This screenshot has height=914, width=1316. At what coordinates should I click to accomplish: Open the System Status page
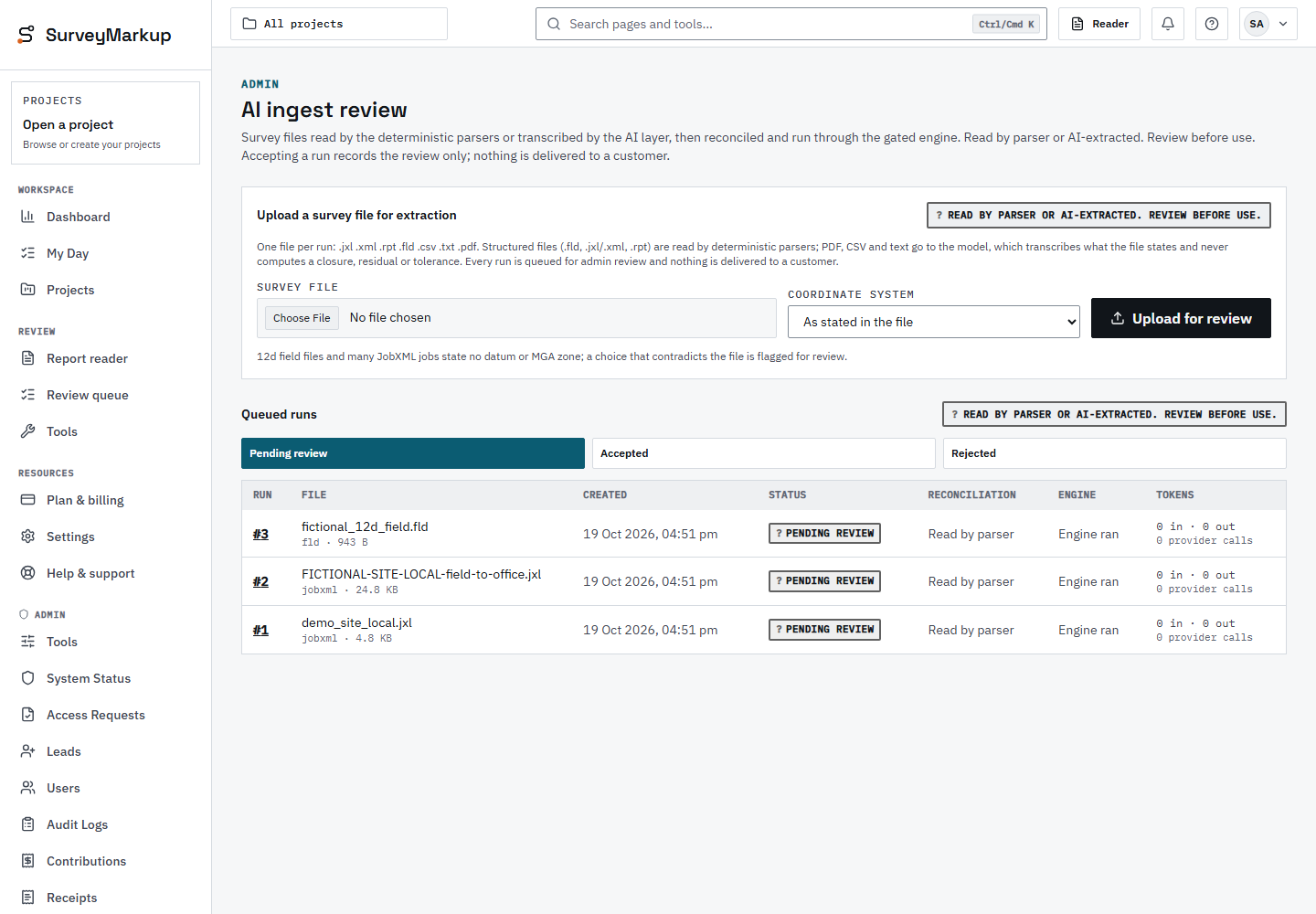[105, 678]
